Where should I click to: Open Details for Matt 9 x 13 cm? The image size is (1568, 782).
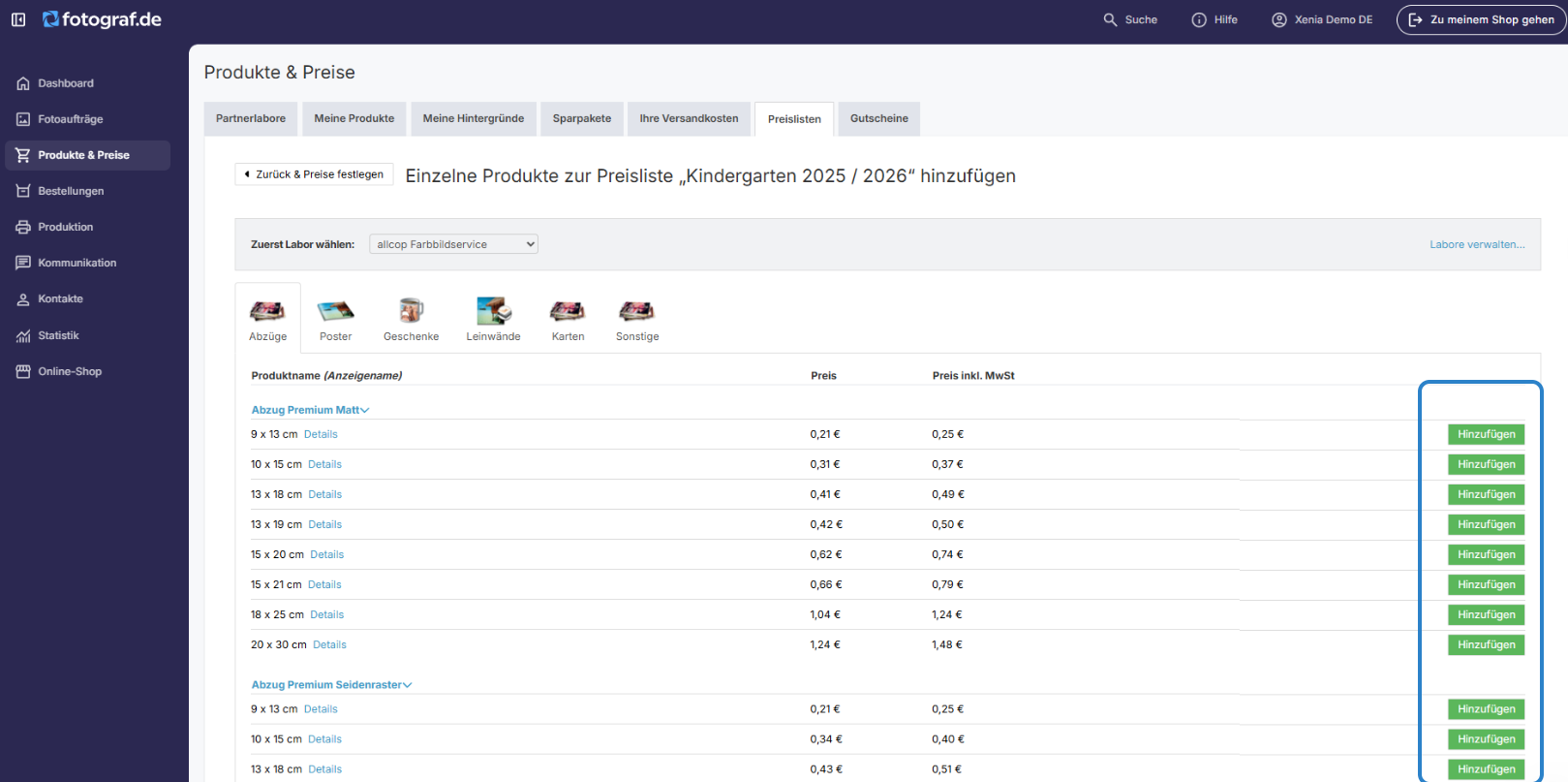point(321,434)
